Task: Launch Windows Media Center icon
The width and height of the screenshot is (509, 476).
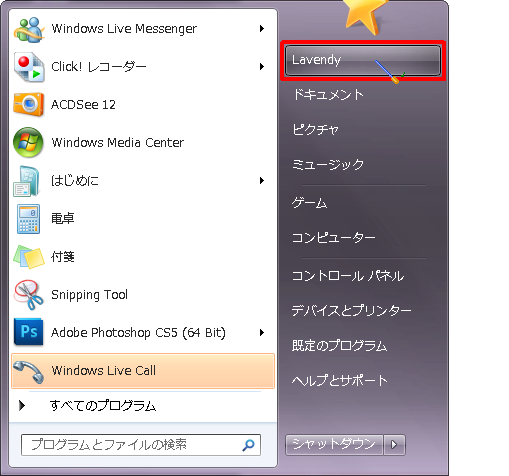Action: (28, 142)
